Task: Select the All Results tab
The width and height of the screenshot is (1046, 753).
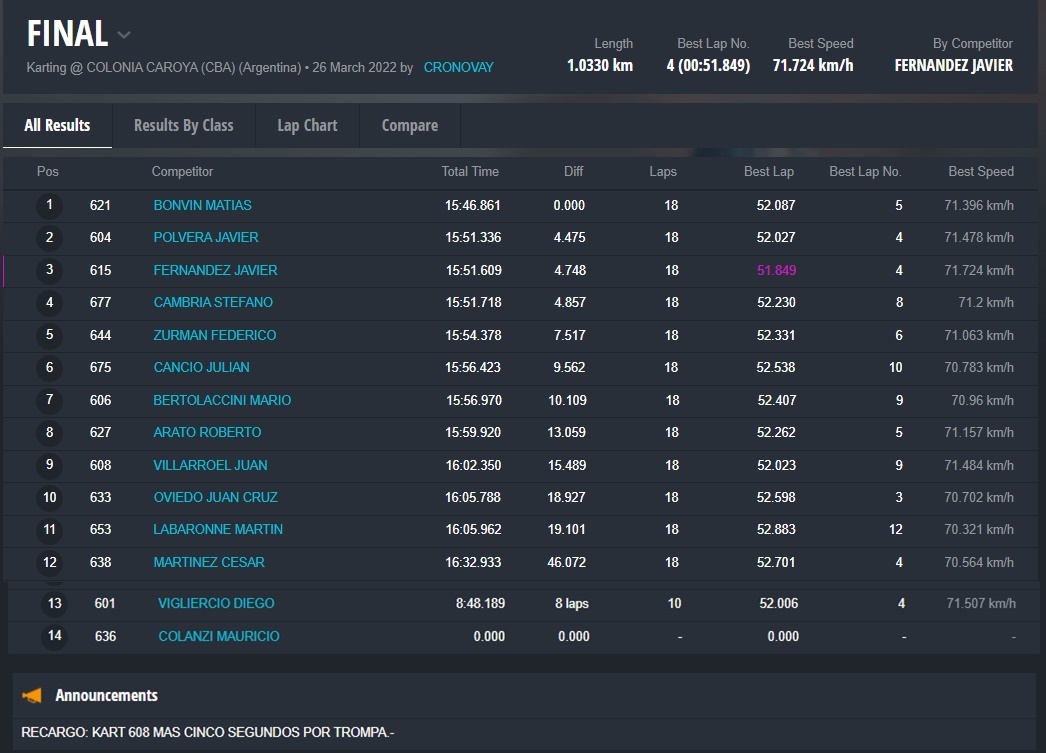Action: click(57, 125)
